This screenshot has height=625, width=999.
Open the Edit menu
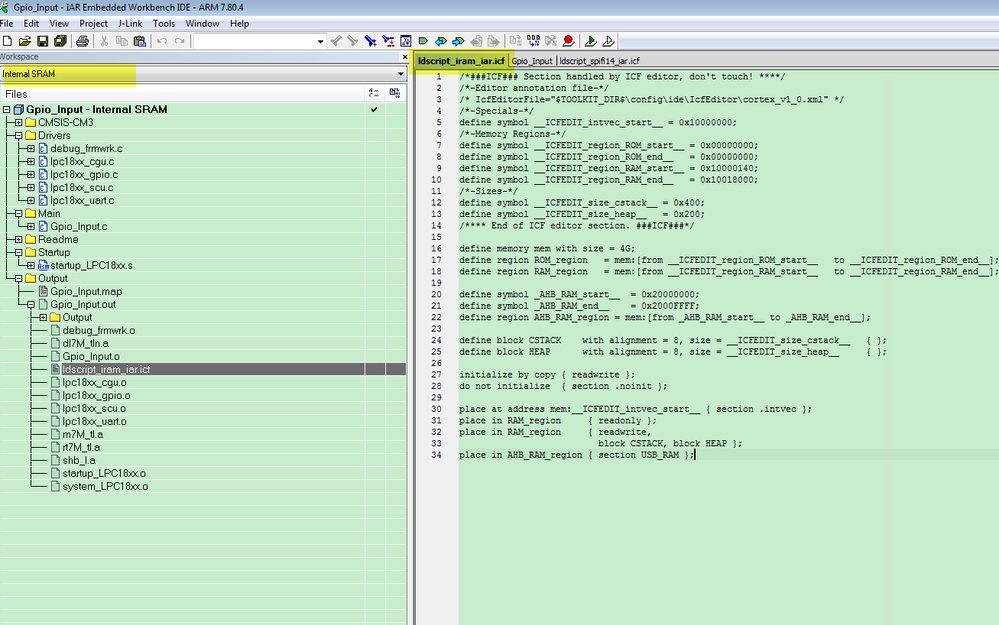[x=31, y=24]
